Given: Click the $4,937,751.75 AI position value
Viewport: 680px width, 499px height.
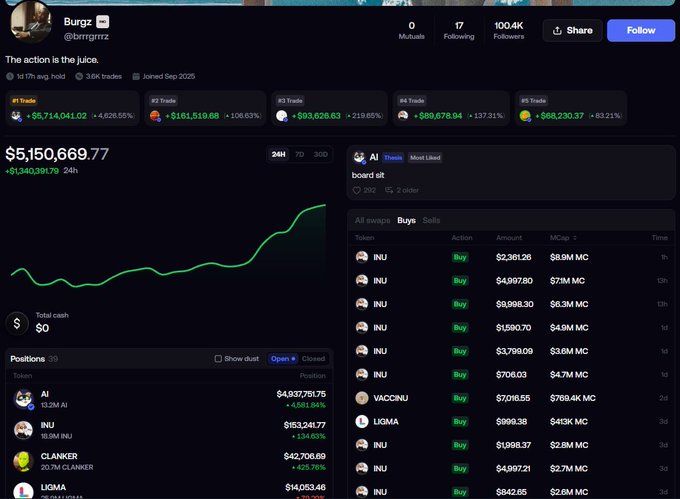Looking at the screenshot, I should coord(301,394).
